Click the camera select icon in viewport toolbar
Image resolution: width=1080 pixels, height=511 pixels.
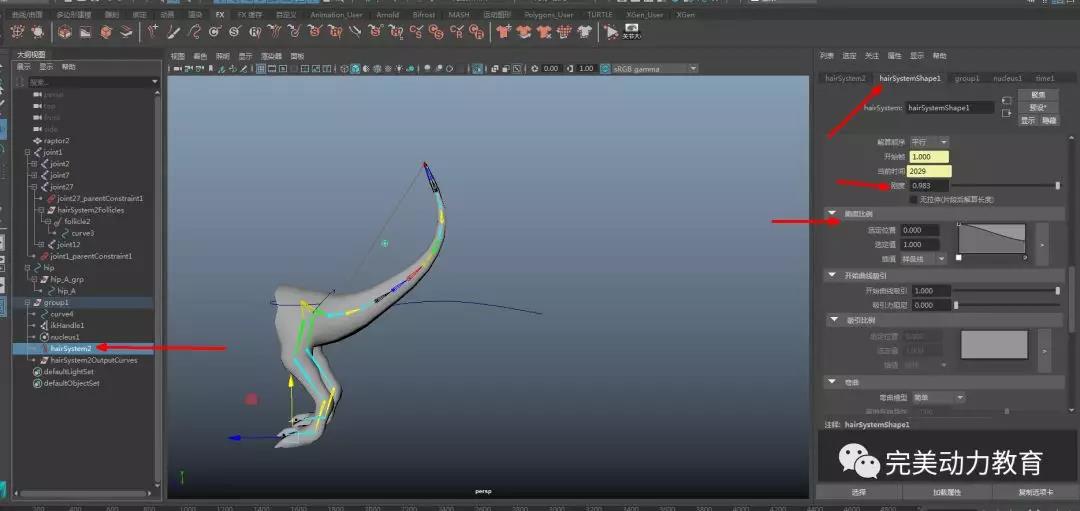click(178, 69)
